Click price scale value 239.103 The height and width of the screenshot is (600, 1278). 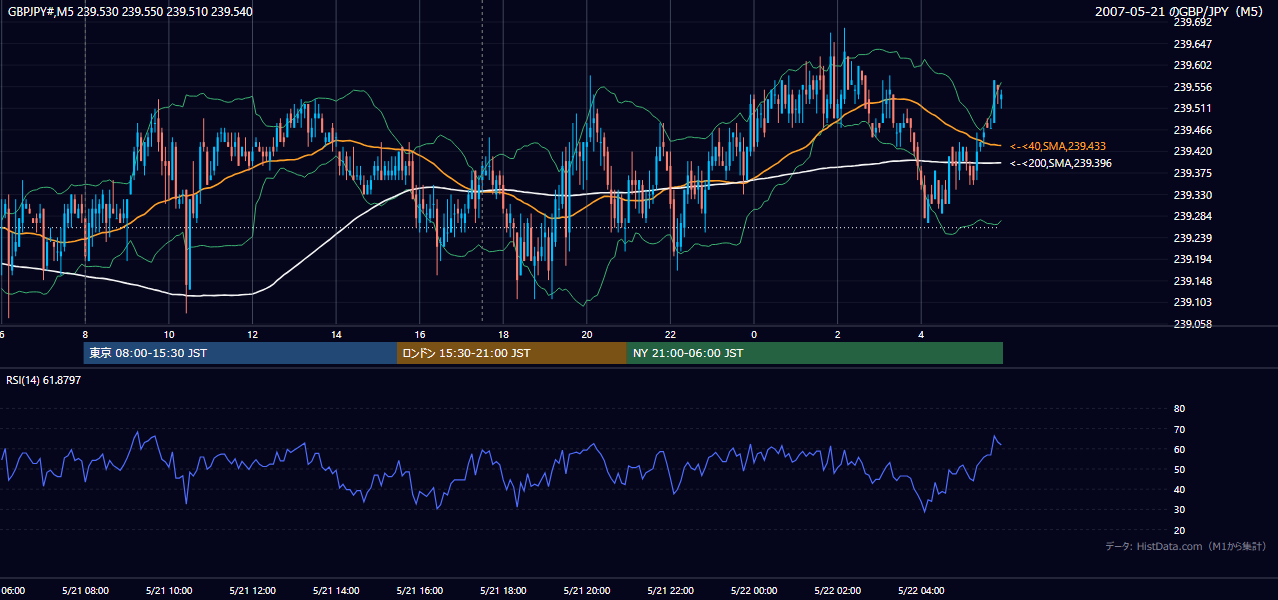[x=1192, y=302]
